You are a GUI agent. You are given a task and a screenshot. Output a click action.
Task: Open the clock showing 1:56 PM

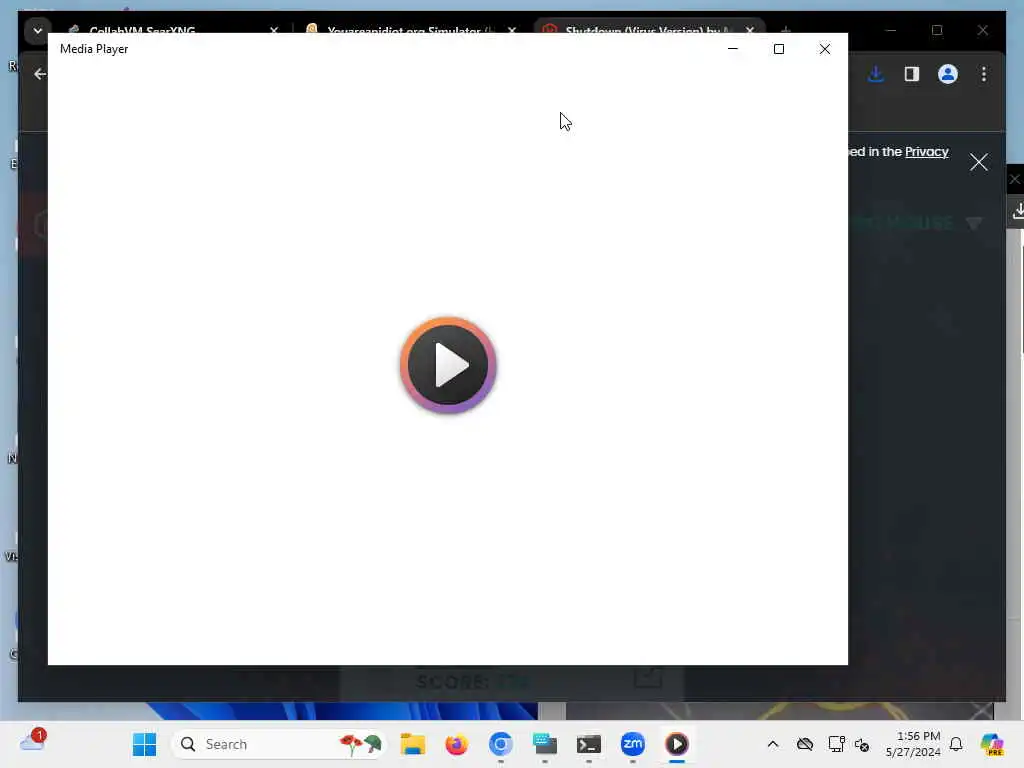click(913, 744)
